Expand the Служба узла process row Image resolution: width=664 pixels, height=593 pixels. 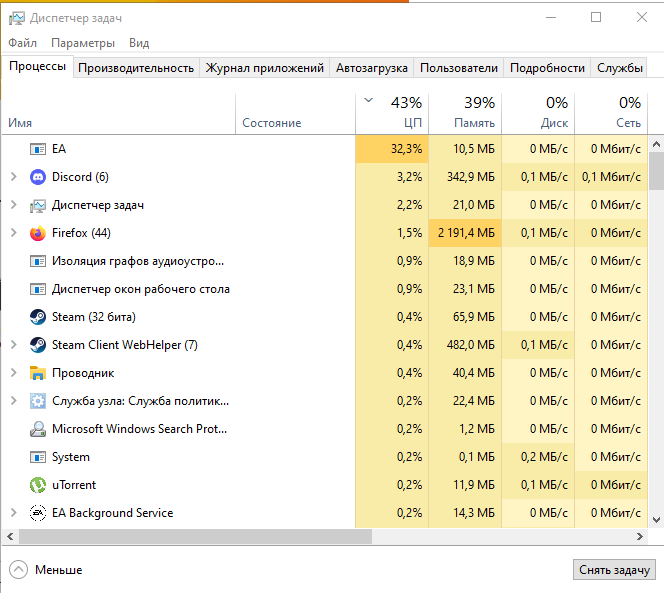14,401
